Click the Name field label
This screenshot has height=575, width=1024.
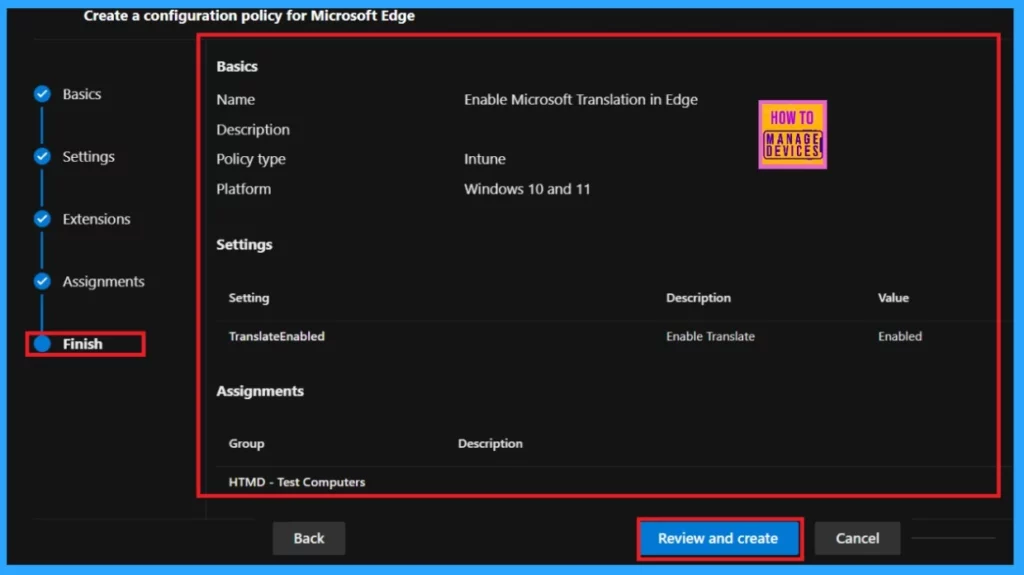pyautogui.click(x=236, y=100)
